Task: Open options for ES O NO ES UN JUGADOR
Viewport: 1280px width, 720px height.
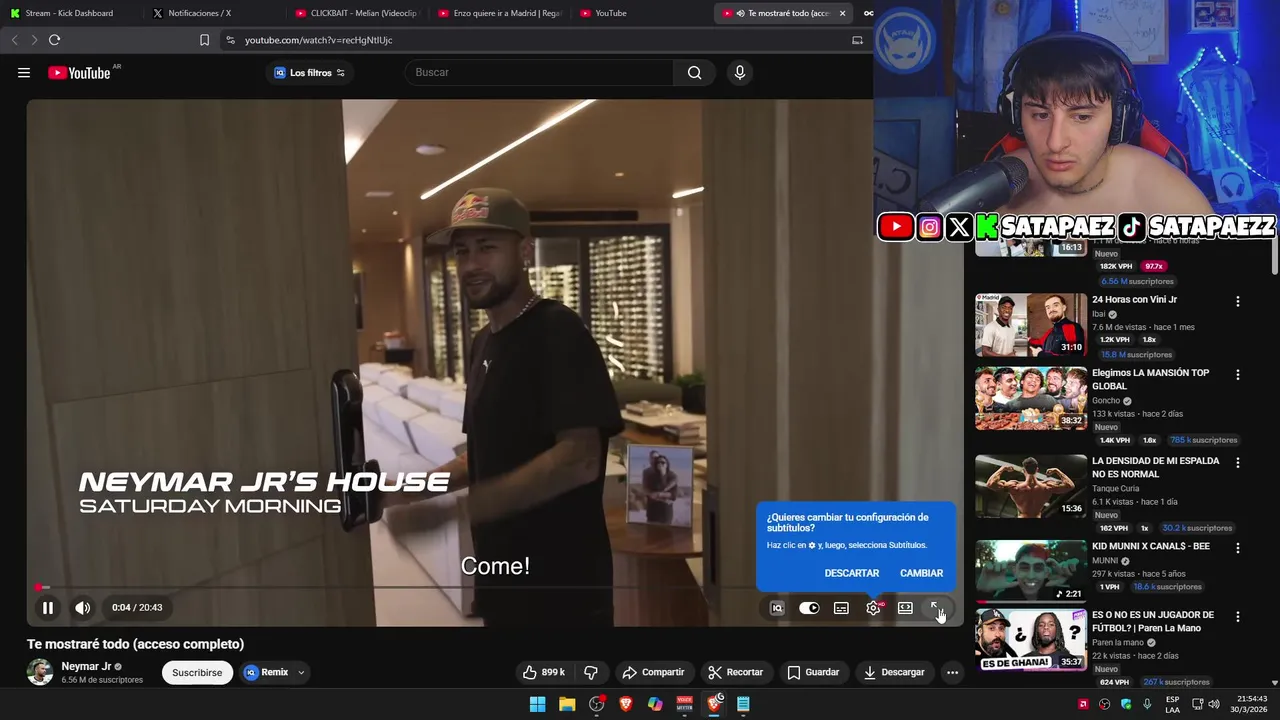Action: (x=1238, y=617)
